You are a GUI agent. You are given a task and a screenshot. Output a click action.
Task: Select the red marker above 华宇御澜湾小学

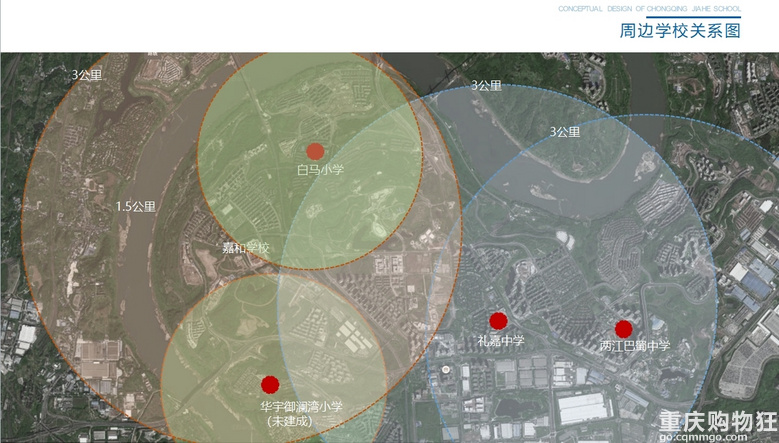pos(270,384)
